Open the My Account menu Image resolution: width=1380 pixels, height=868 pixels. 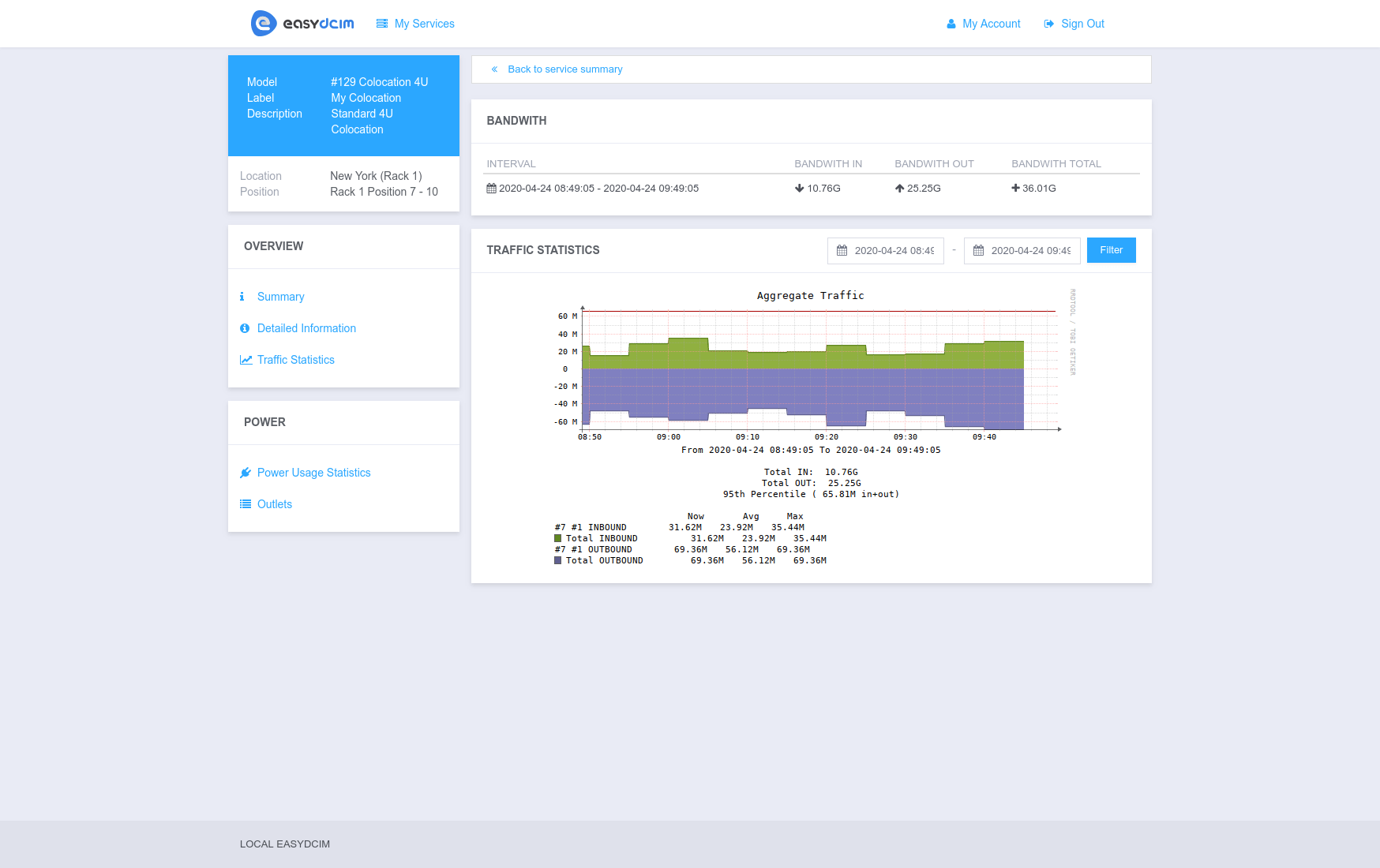tap(983, 24)
